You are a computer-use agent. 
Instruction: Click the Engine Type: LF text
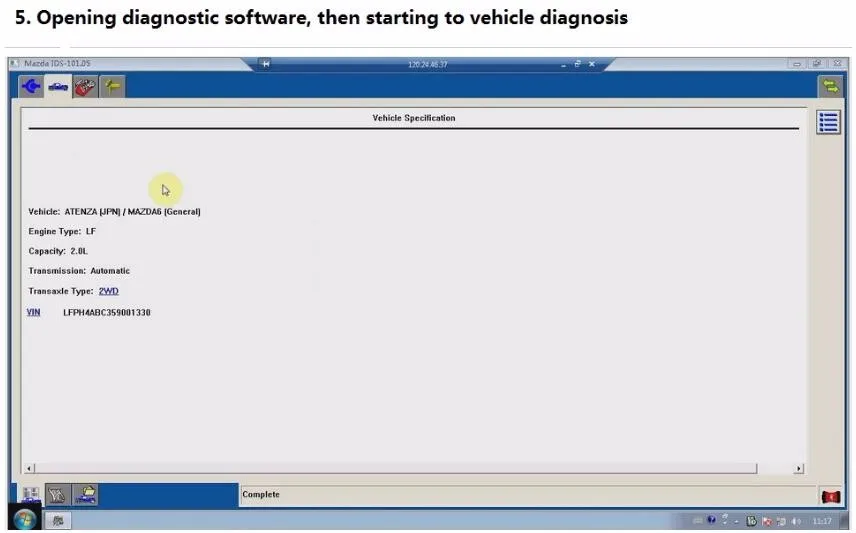(62, 232)
